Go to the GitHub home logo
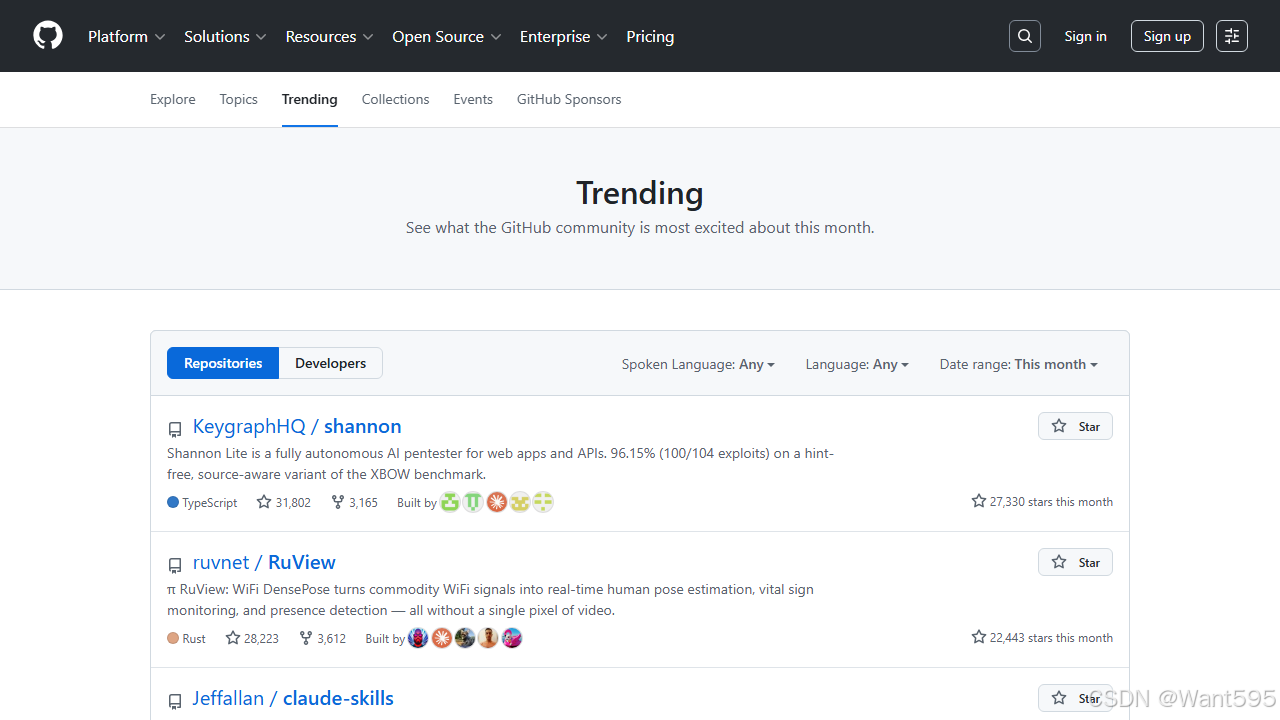The width and height of the screenshot is (1280, 720). click(48, 36)
